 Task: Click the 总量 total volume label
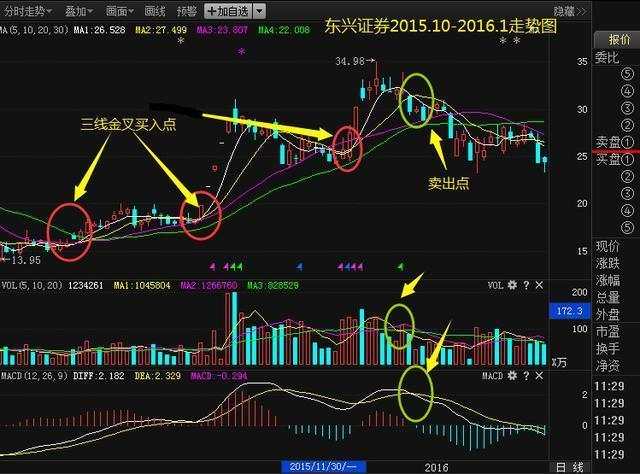tap(607, 298)
